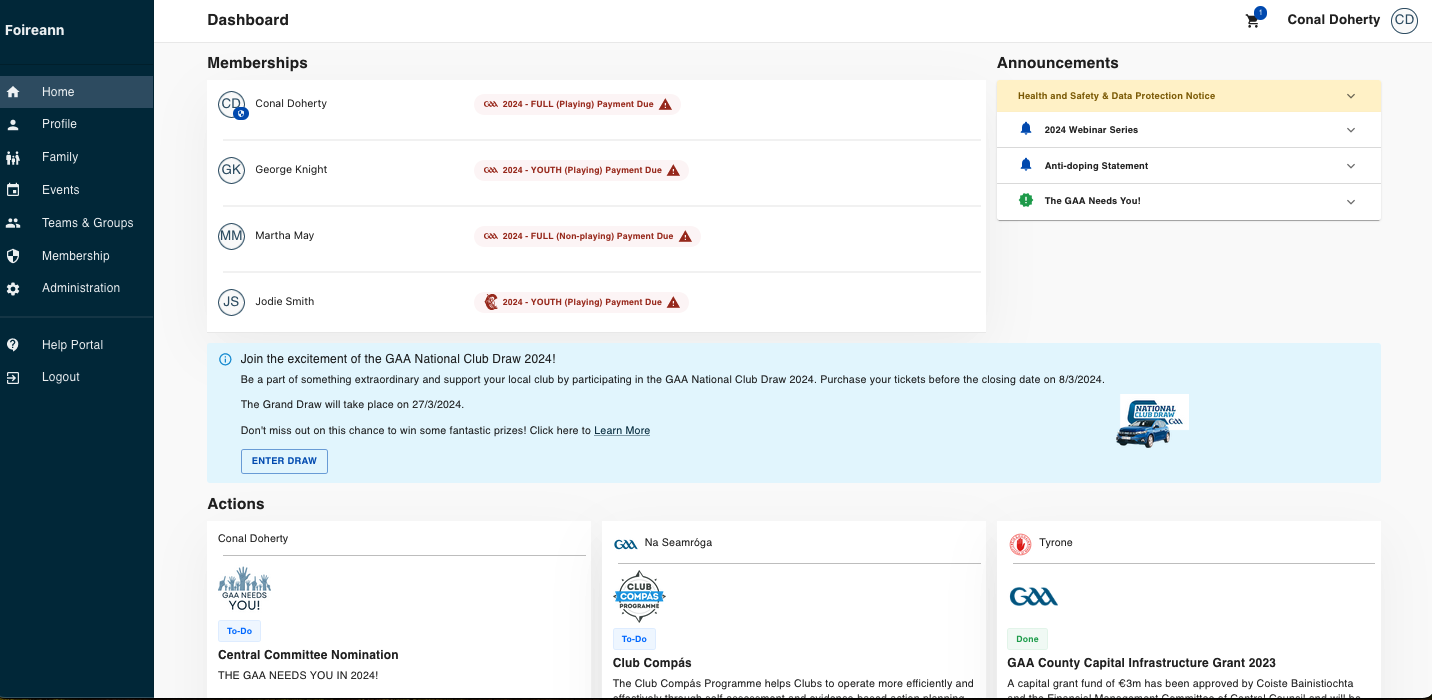This screenshot has height=700, width=1432.
Task: Click the Central Committee Nomination title
Action: pyautogui.click(x=308, y=655)
